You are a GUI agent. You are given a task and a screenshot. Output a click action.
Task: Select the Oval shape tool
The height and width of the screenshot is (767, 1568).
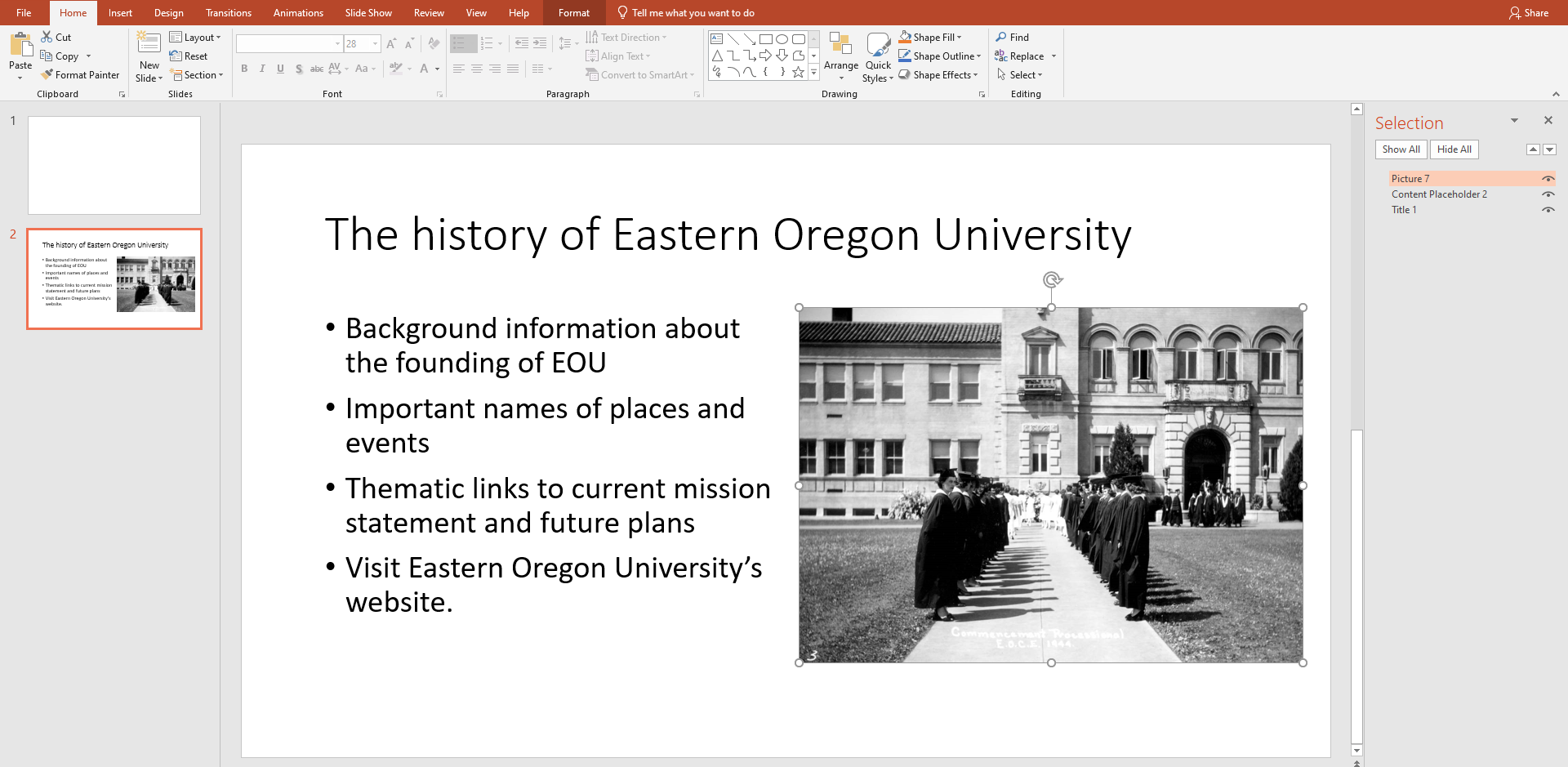pos(782,38)
